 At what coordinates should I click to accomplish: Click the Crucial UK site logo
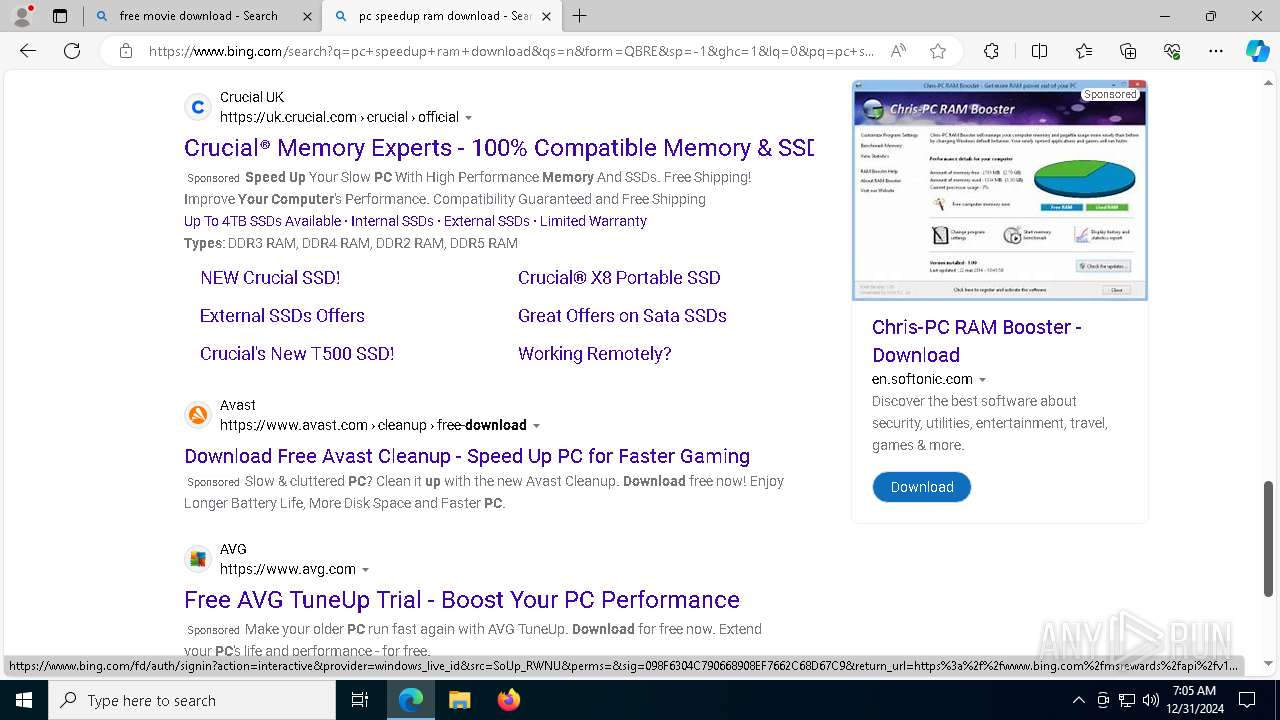click(198, 107)
